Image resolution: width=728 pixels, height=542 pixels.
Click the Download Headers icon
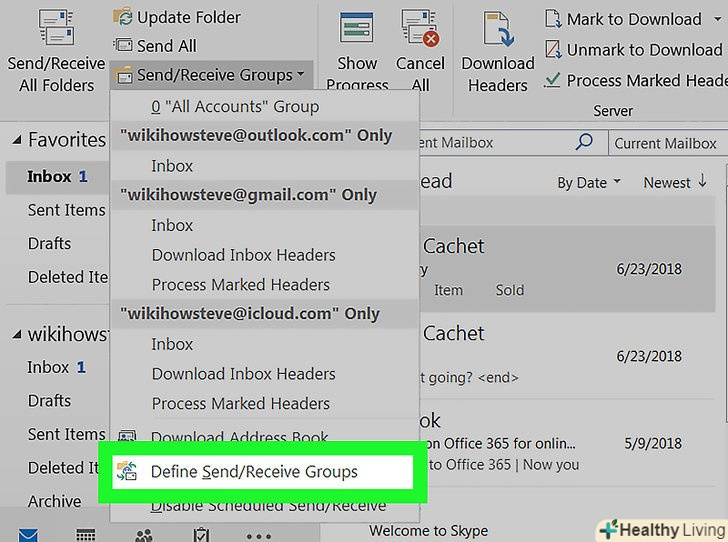coord(498,29)
